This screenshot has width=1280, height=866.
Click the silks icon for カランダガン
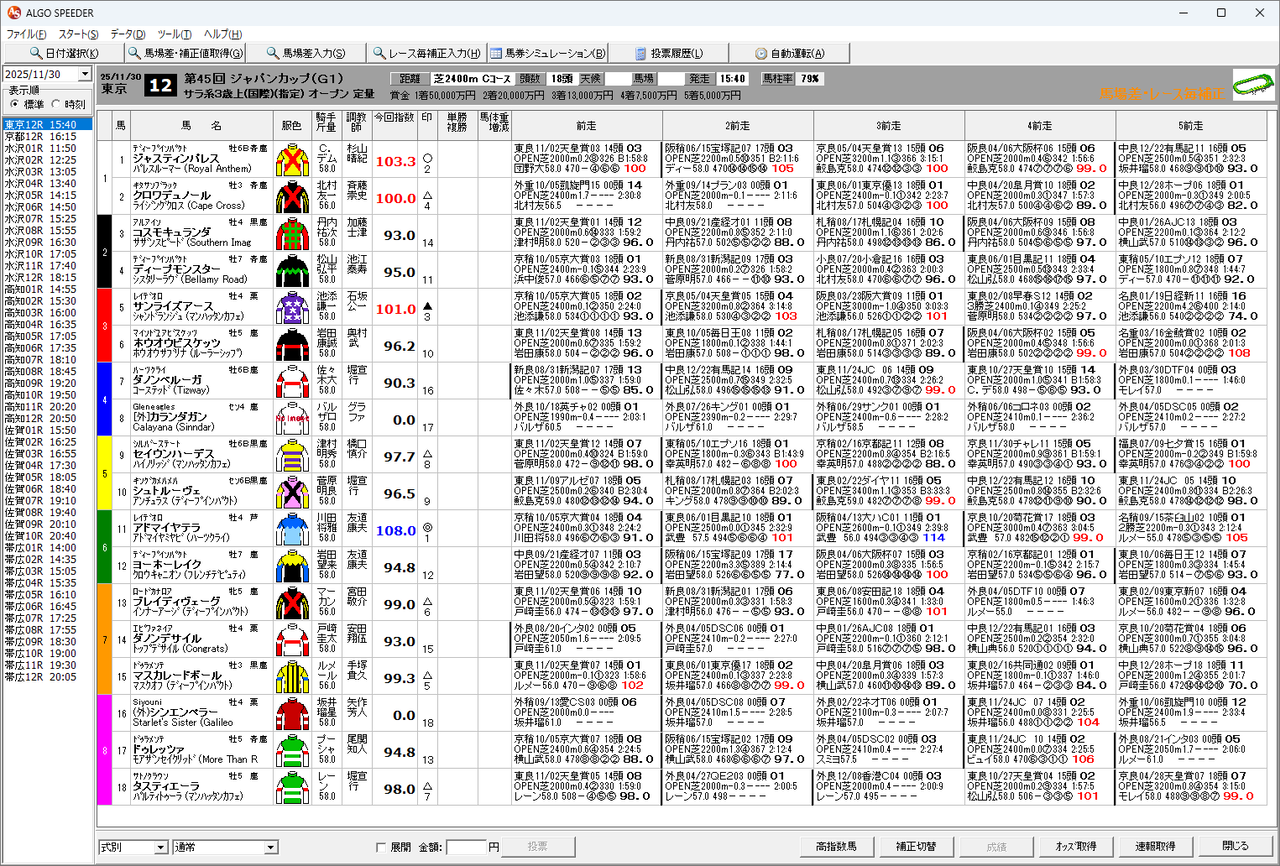coord(292,419)
